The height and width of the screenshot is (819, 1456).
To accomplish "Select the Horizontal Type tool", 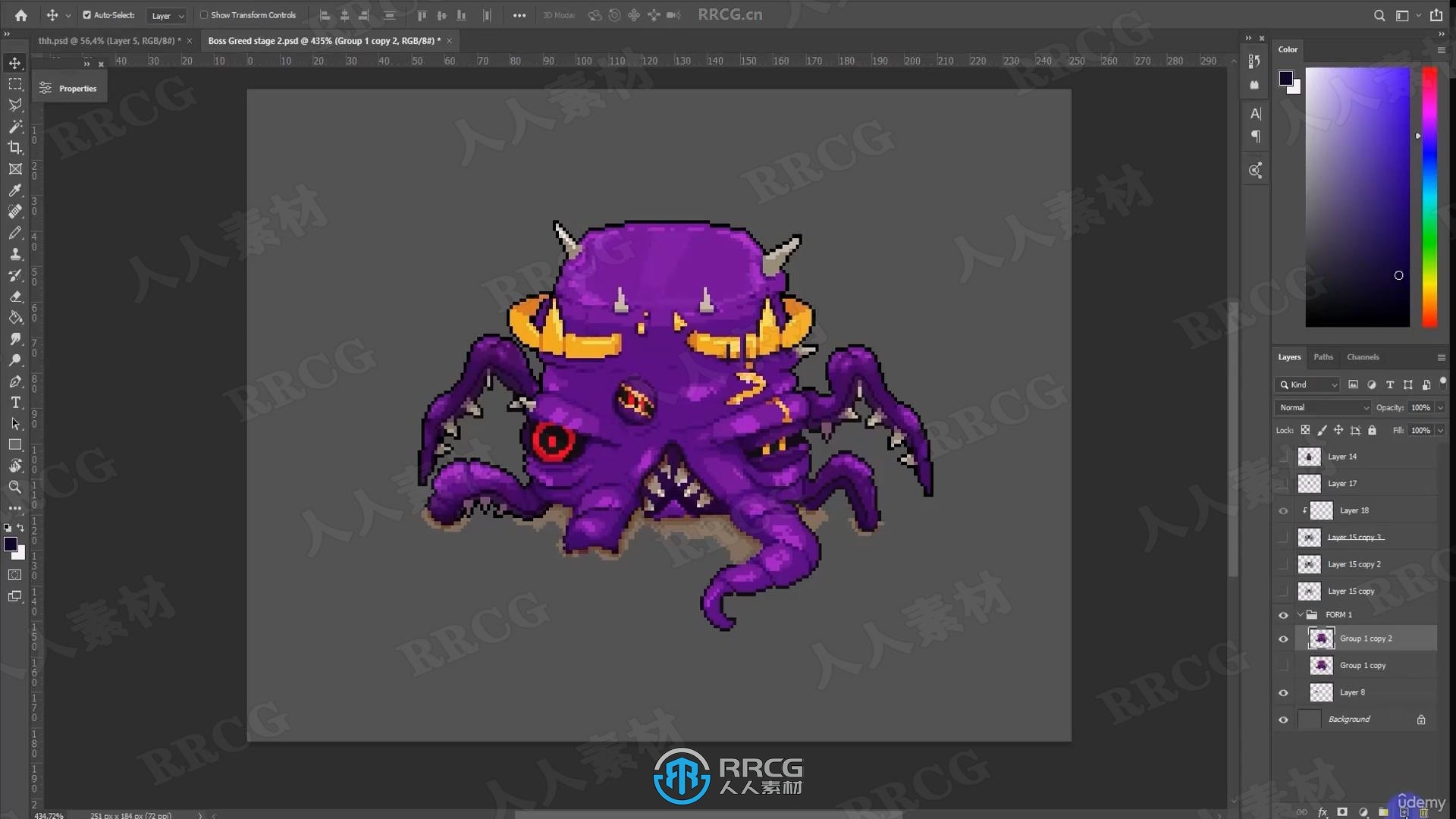I will 15,403.
